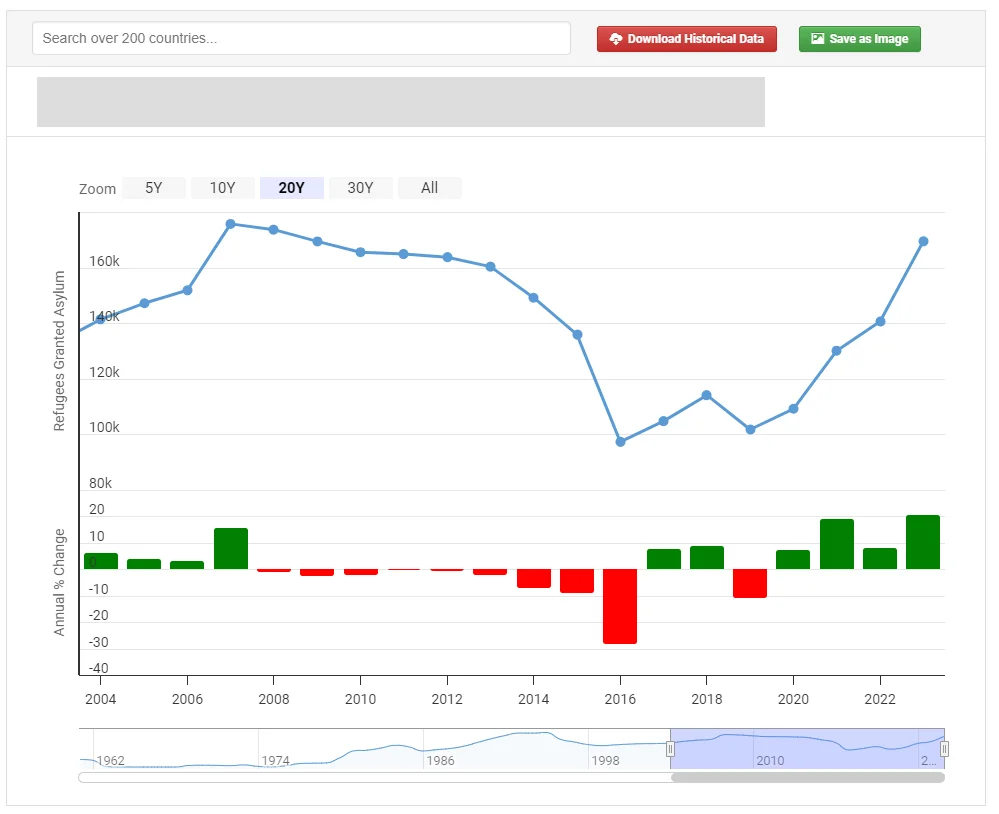
Task: Focus the country search field
Action: pos(301,38)
